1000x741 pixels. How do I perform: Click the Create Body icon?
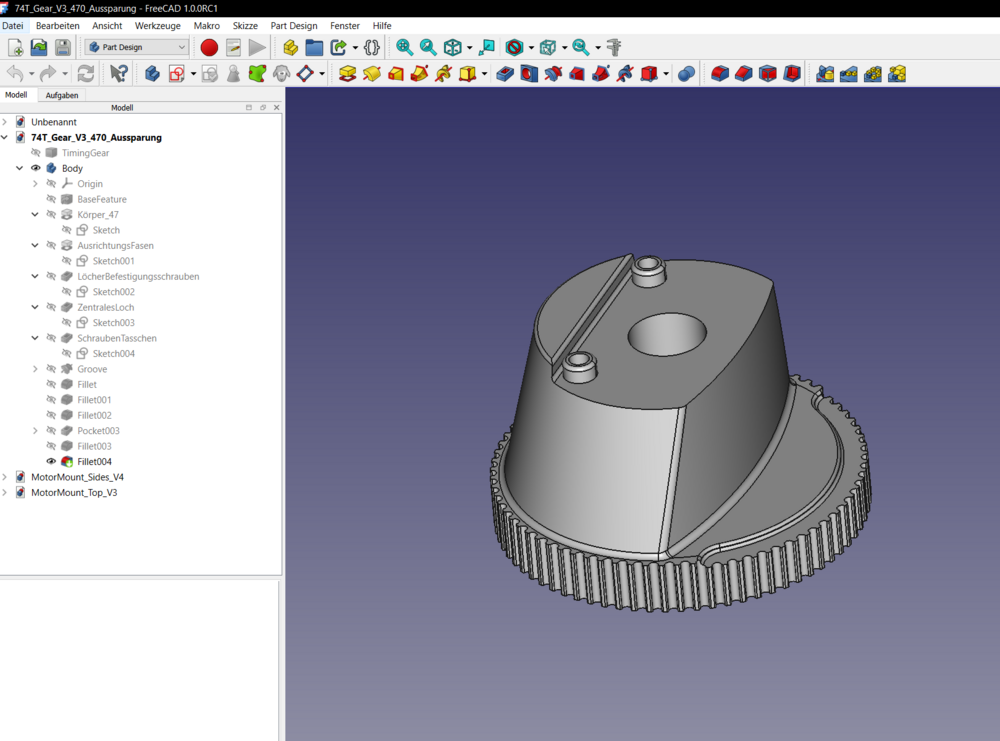[x=152, y=74]
